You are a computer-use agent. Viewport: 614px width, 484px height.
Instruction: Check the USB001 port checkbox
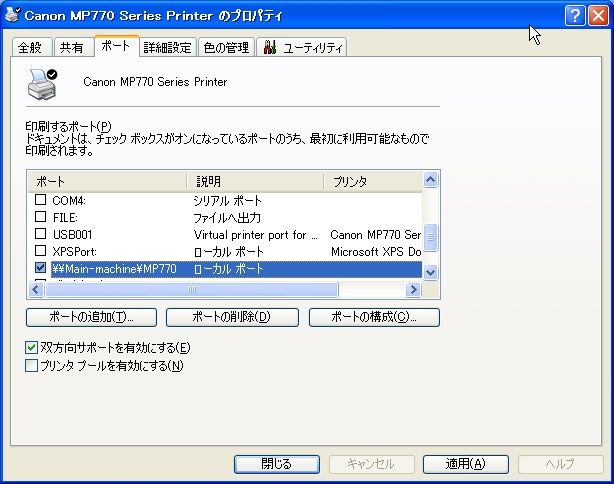40,234
